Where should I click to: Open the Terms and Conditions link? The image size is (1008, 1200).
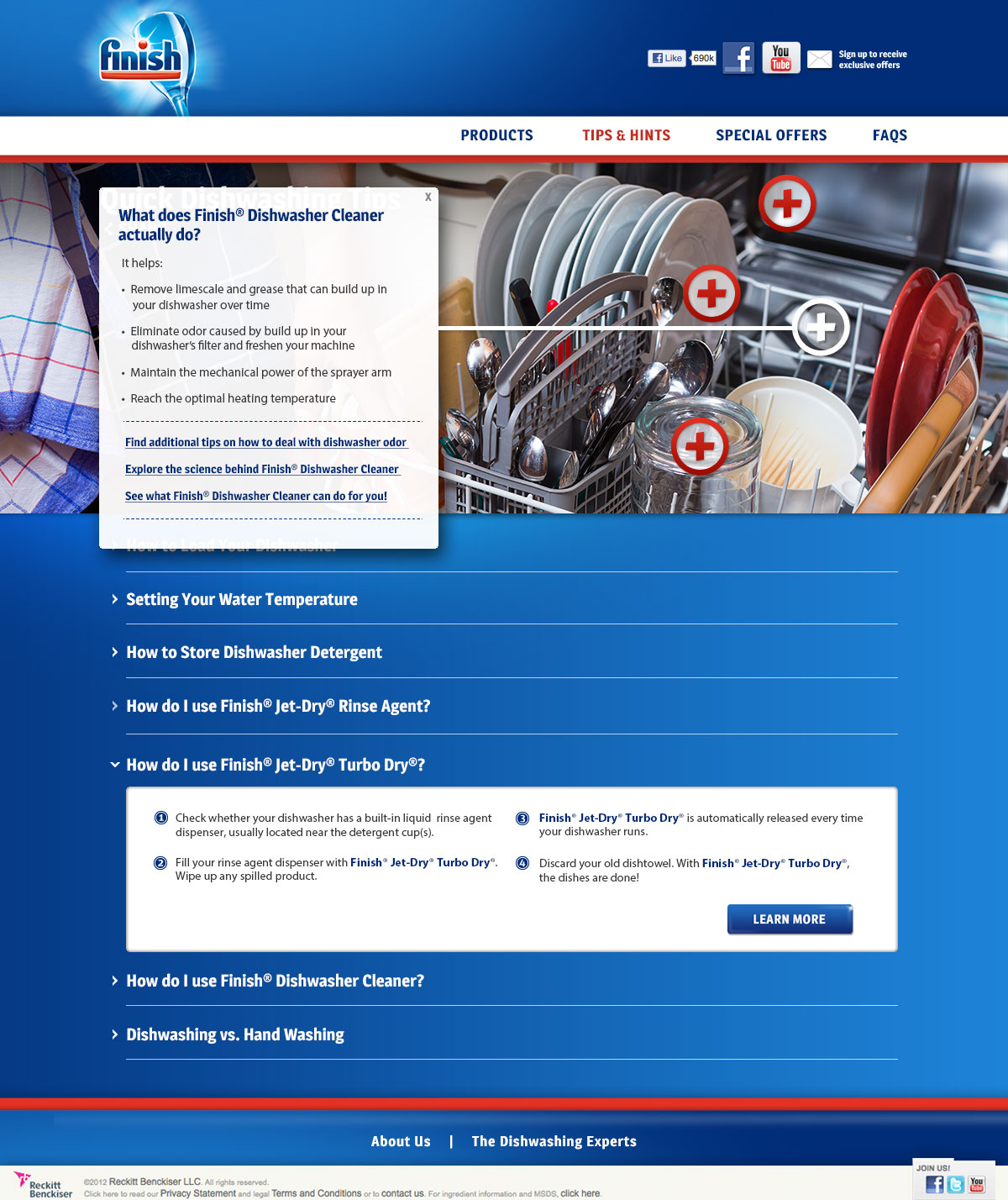[317, 1193]
